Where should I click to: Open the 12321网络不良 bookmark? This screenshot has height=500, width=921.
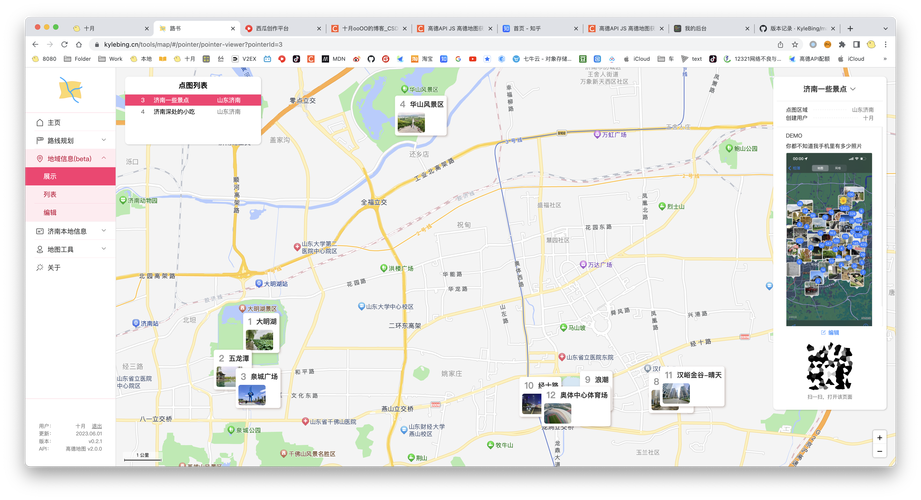tap(753, 59)
